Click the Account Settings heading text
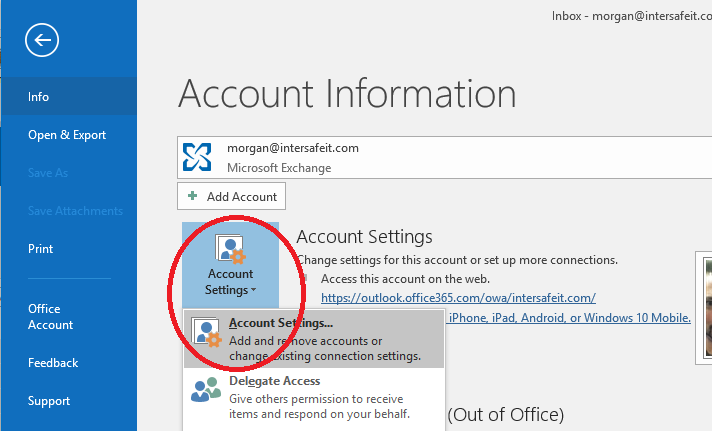The height and width of the screenshot is (431, 712). (364, 237)
